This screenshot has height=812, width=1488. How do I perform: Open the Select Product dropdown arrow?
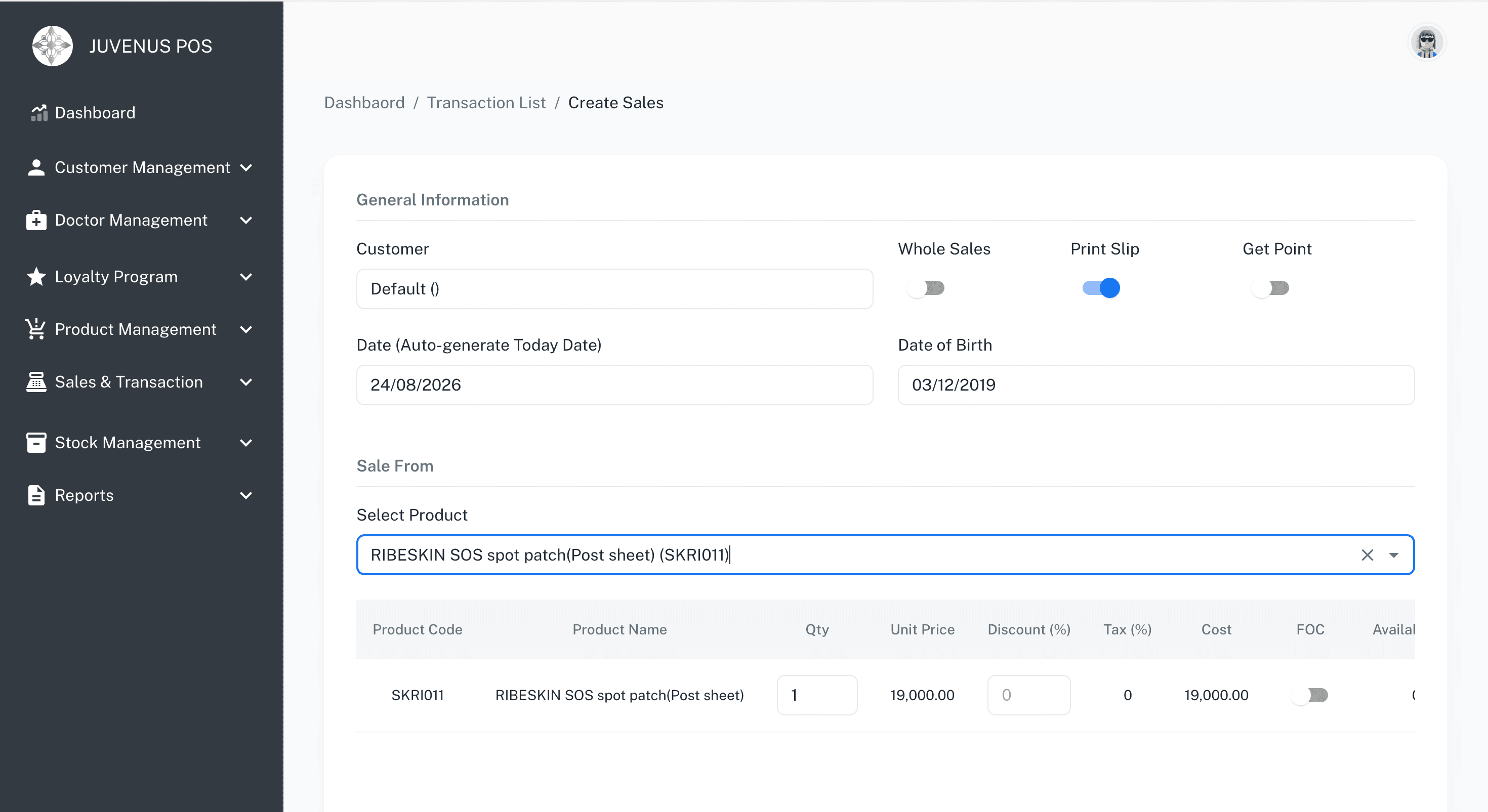click(x=1393, y=555)
